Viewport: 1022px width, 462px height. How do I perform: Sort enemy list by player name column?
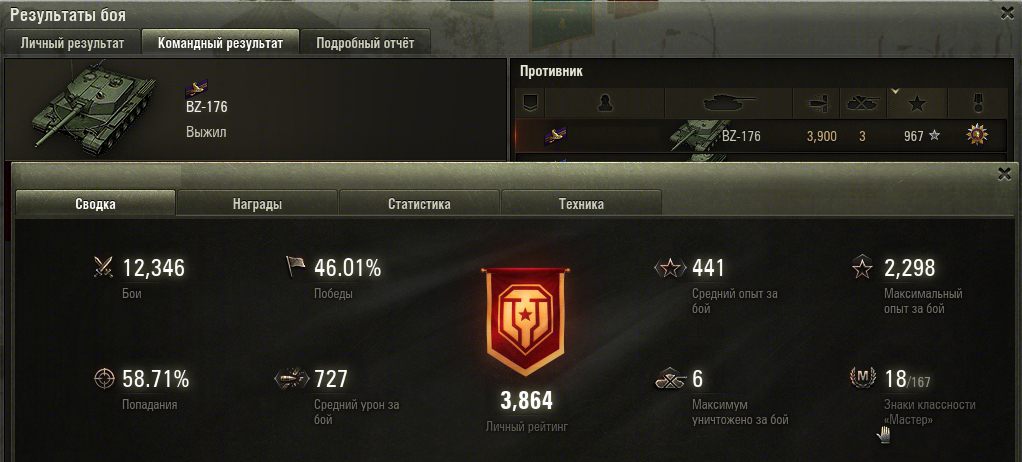[x=604, y=102]
